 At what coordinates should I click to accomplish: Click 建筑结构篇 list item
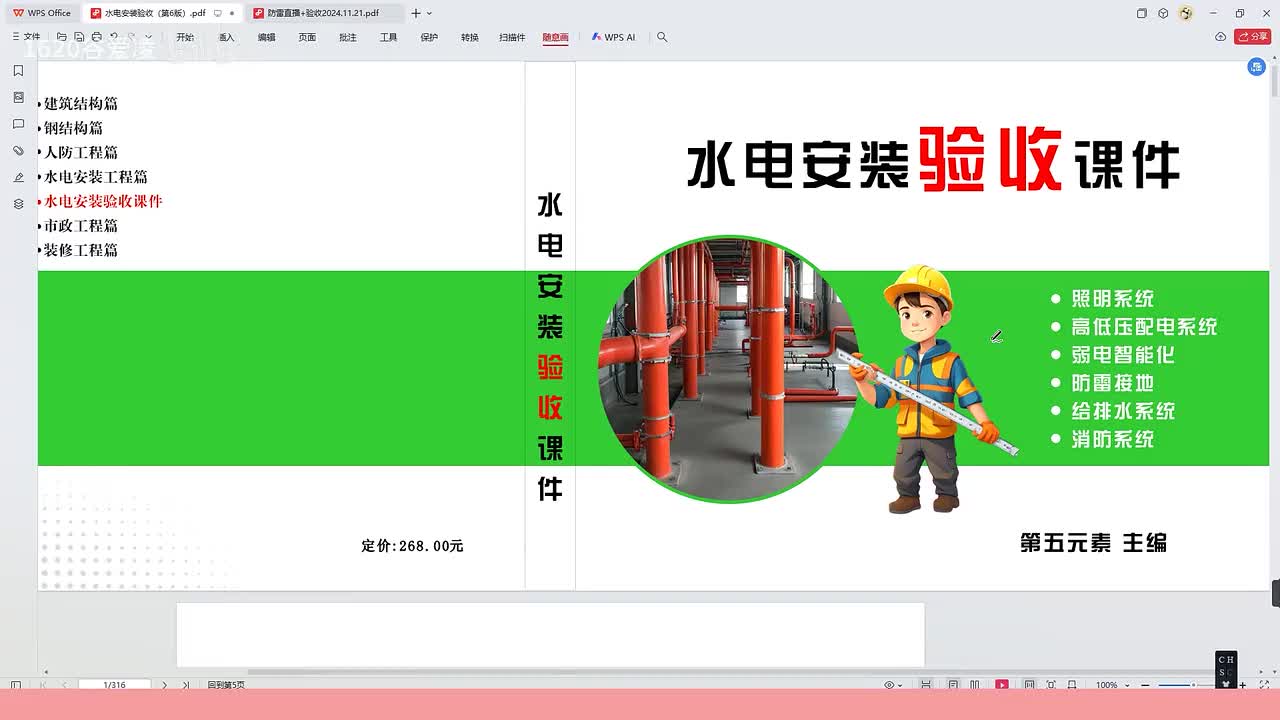tap(81, 103)
